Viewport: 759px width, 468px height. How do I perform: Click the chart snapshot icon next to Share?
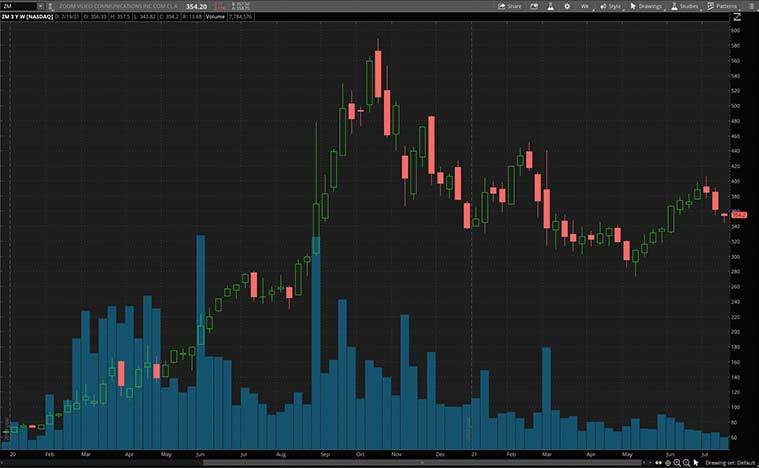(x=534, y=6)
